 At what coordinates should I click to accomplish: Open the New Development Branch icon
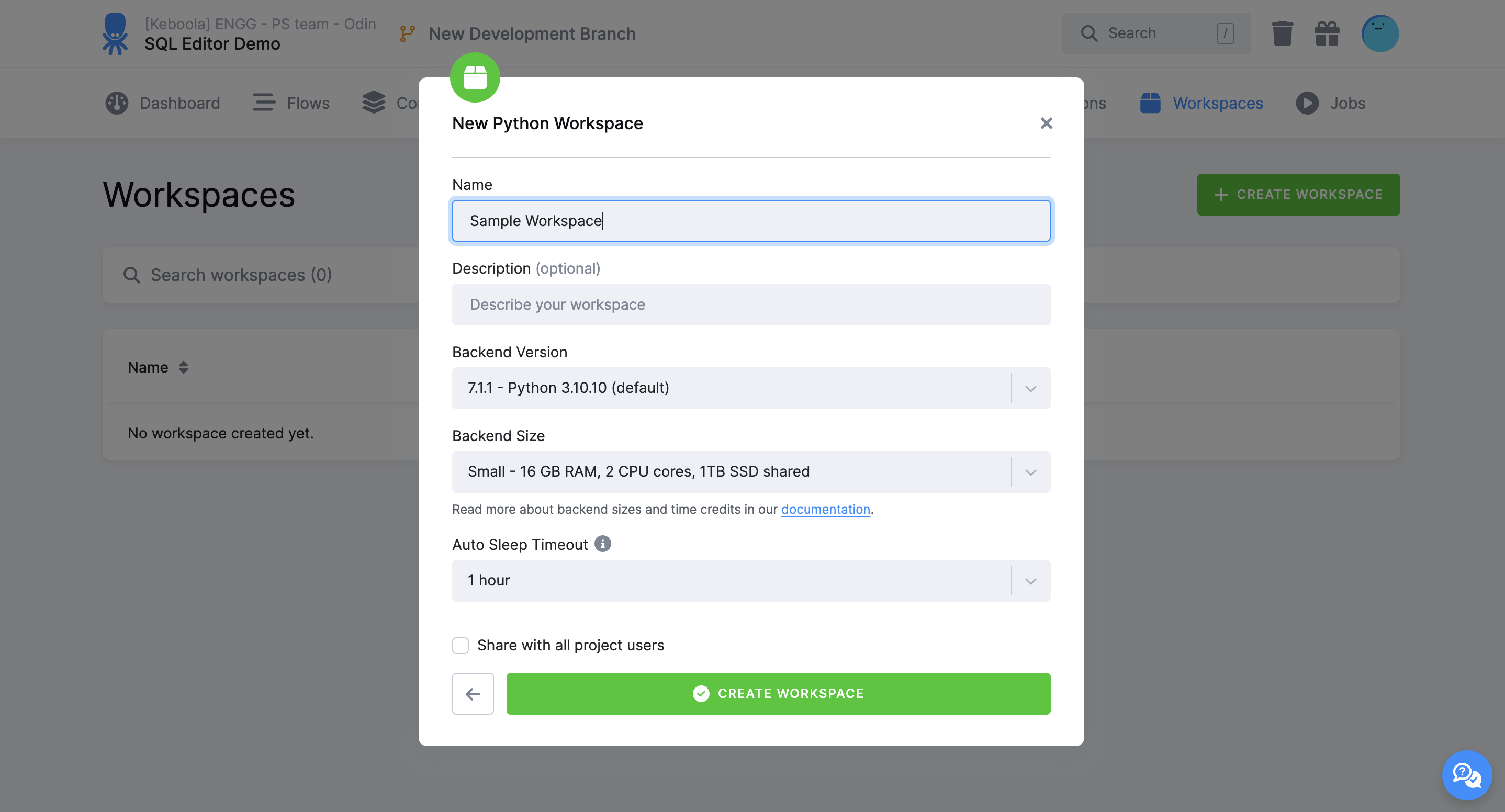pos(406,33)
